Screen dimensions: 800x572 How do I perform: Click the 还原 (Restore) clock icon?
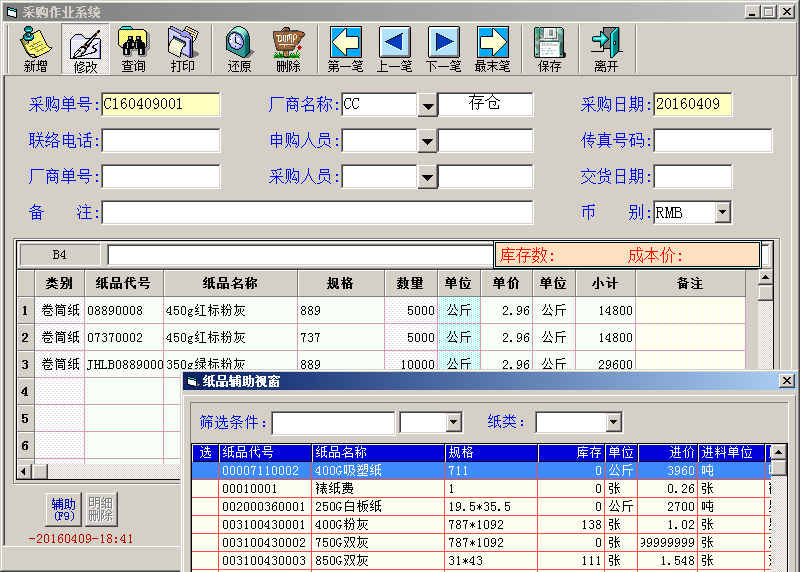(x=239, y=49)
